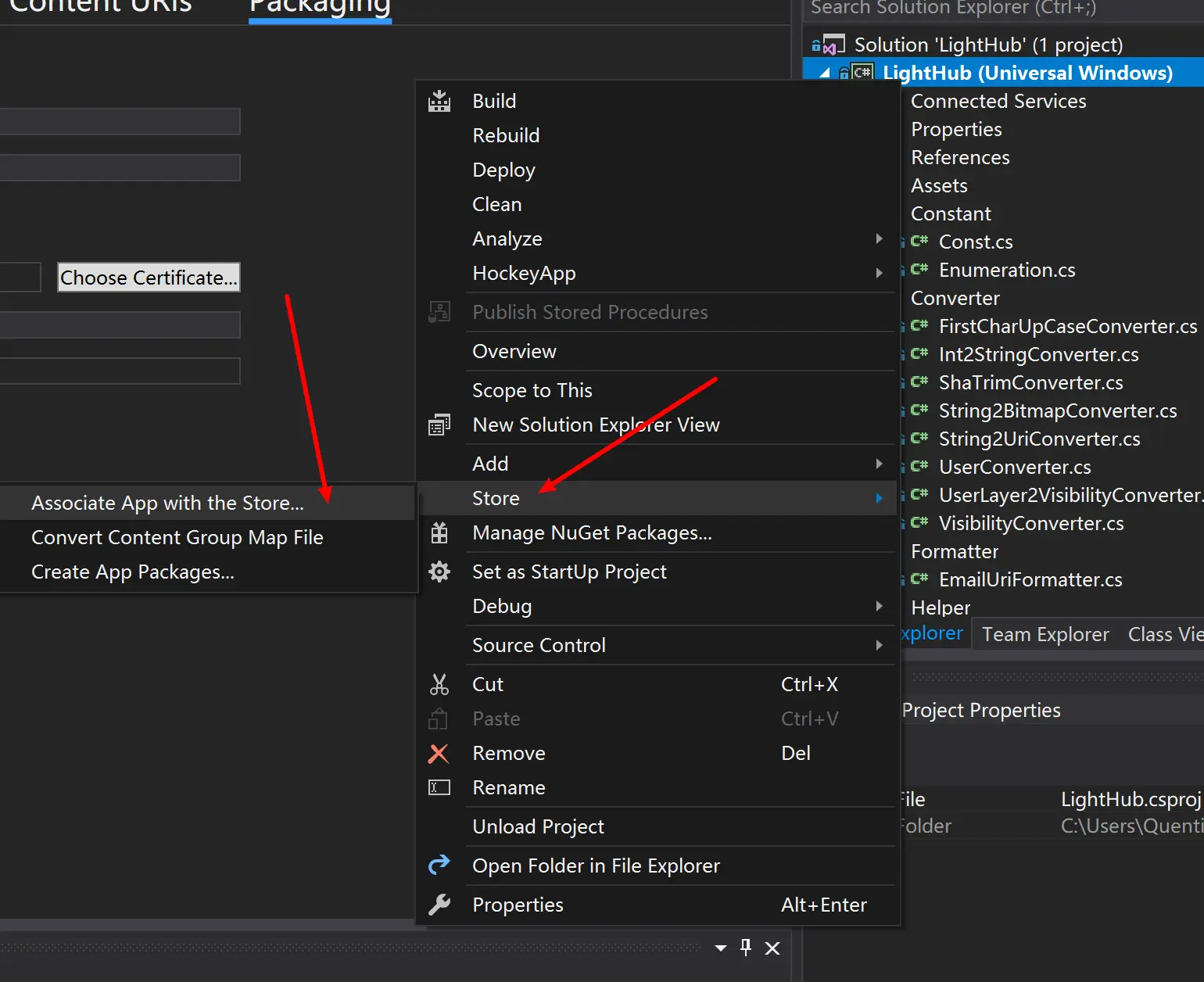Click the C# icon beside FirstCharUpCaseConverter.cs
Viewport: 1204px width, 982px height.
(x=919, y=326)
